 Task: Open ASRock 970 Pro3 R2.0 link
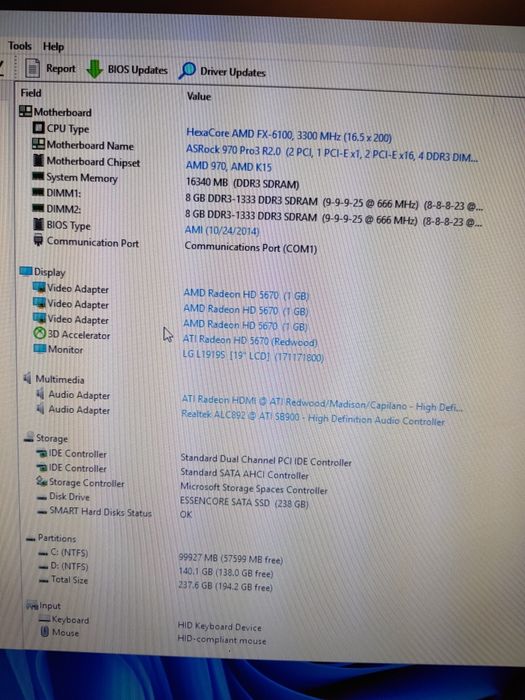[332, 153]
